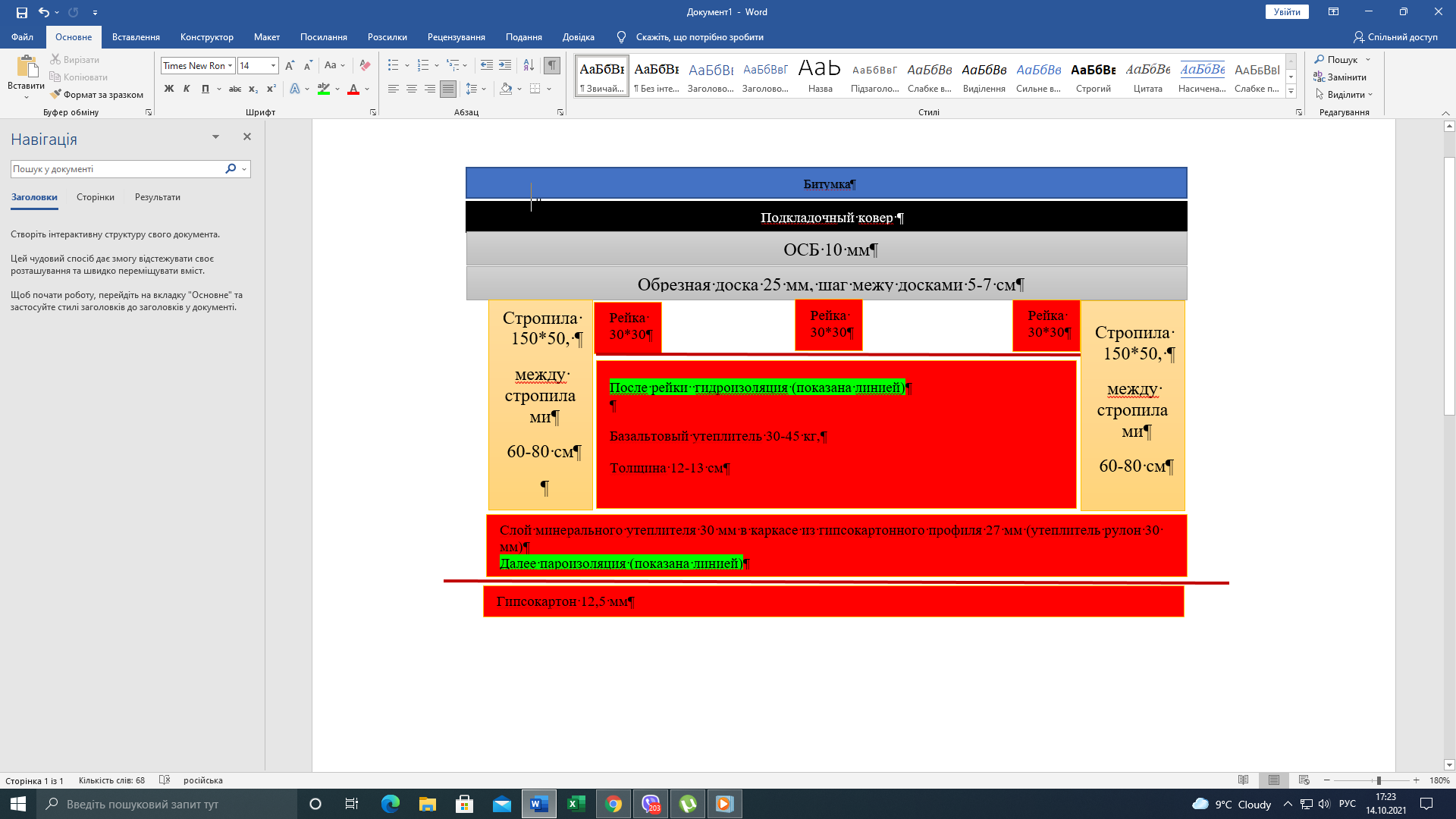The width and height of the screenshot is (1456, 819).
Task: Click the Format Painter brush icon
Action: (55, 95)
